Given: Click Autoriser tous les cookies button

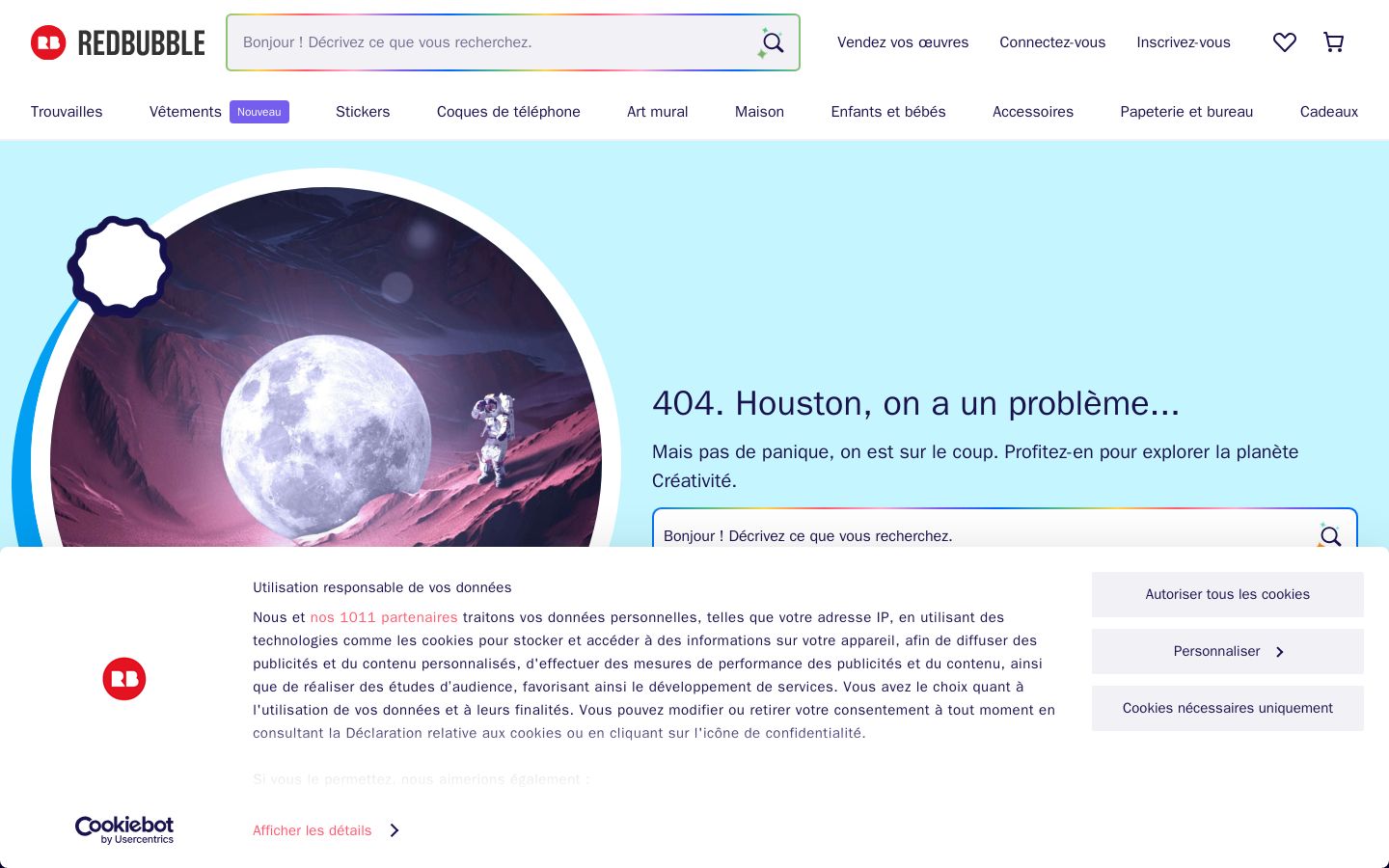Looking at the screenshot, I should [x=1228, y=594].
